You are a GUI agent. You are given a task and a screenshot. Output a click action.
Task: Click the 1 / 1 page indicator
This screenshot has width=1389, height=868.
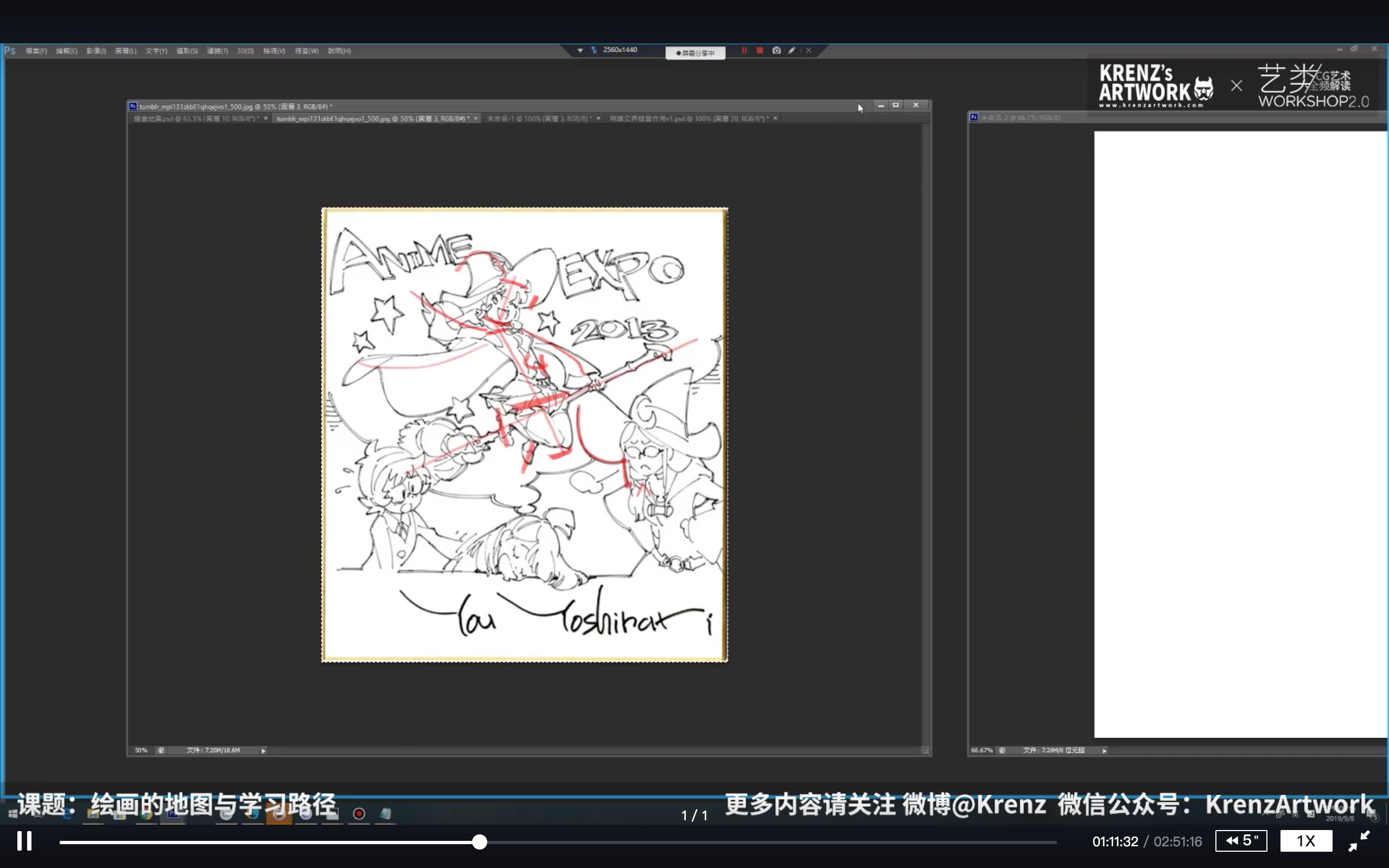pos(694,815)
